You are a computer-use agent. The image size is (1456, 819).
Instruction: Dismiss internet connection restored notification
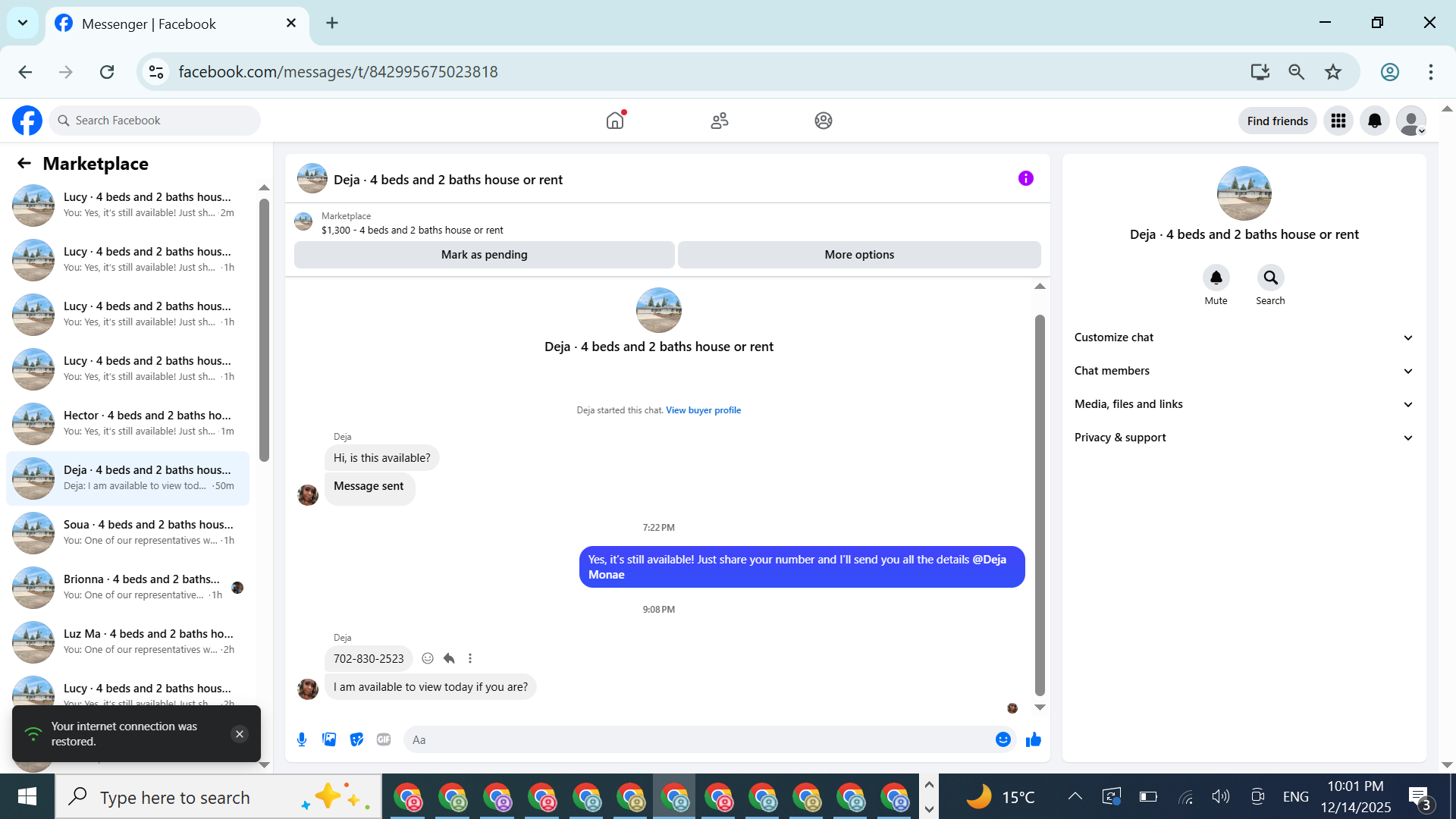coord(240,734)
